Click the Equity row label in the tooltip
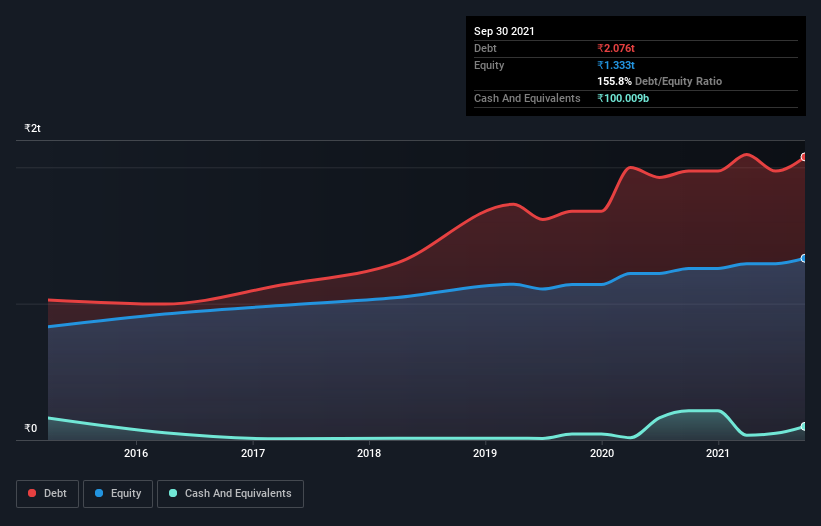Viewport: 821px width, 526px height. (489, 65)
